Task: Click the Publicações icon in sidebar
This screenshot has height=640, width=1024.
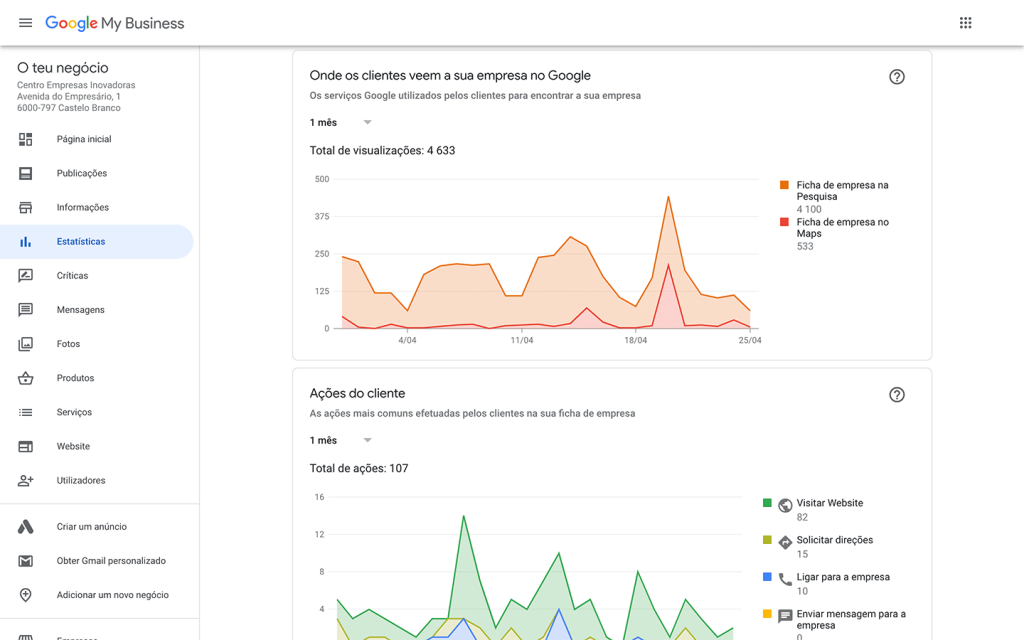Action: tap(25, 173)
